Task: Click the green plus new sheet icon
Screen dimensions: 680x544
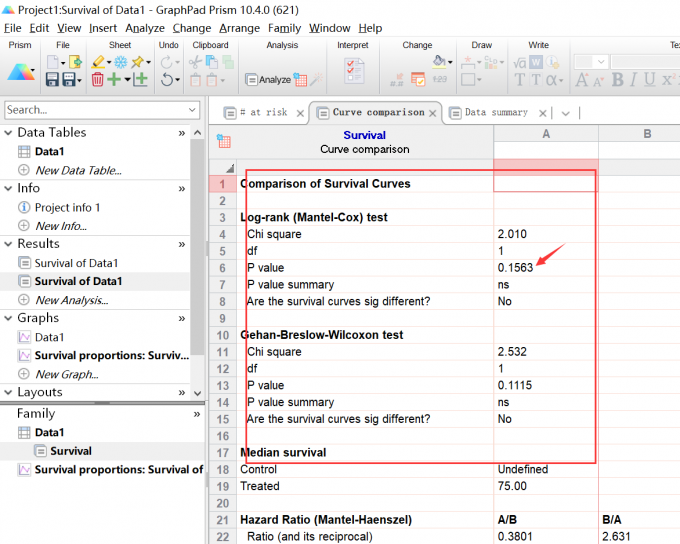Action: coord(114,79)
